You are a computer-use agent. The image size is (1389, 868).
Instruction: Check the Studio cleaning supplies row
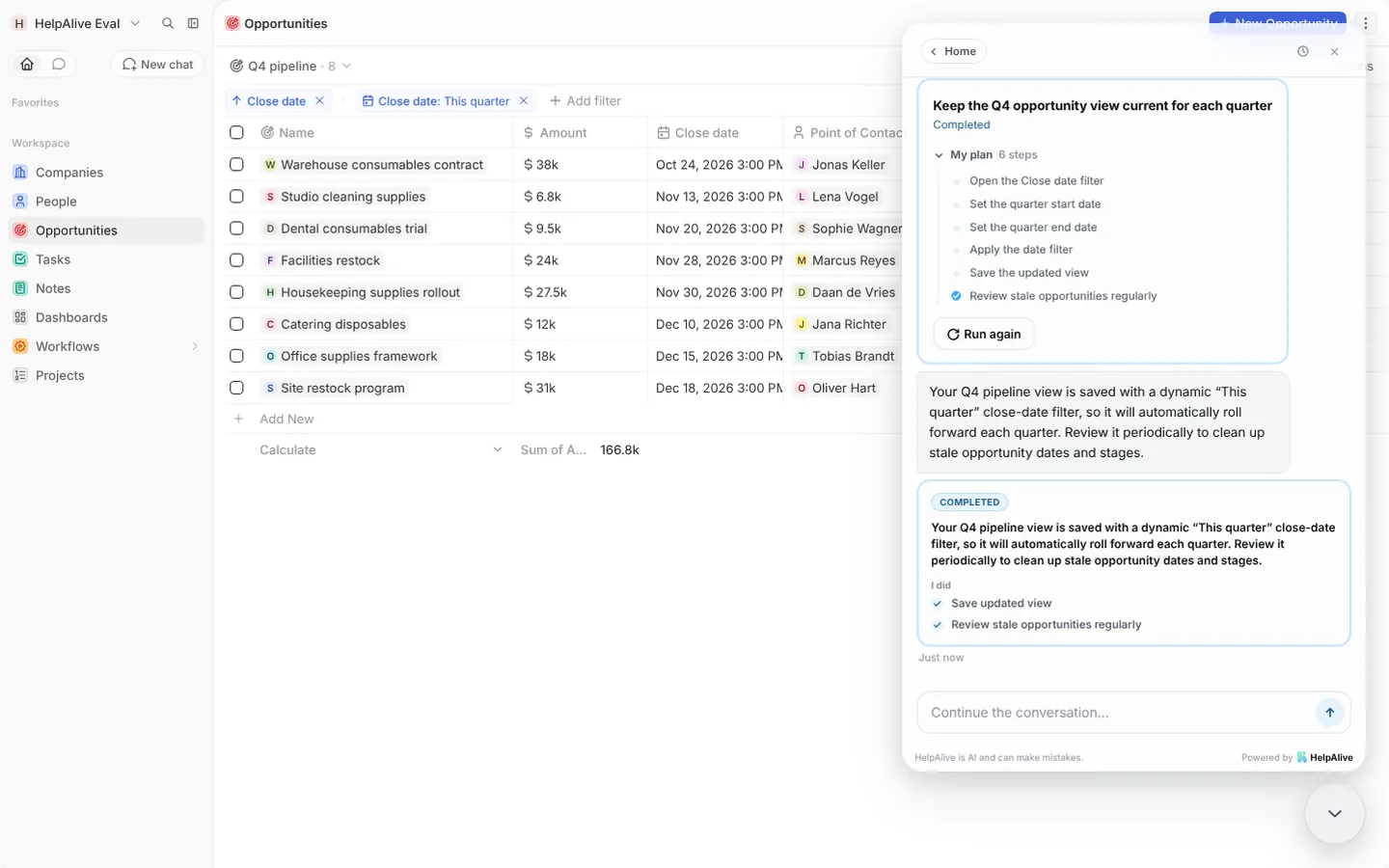[236, 196]
